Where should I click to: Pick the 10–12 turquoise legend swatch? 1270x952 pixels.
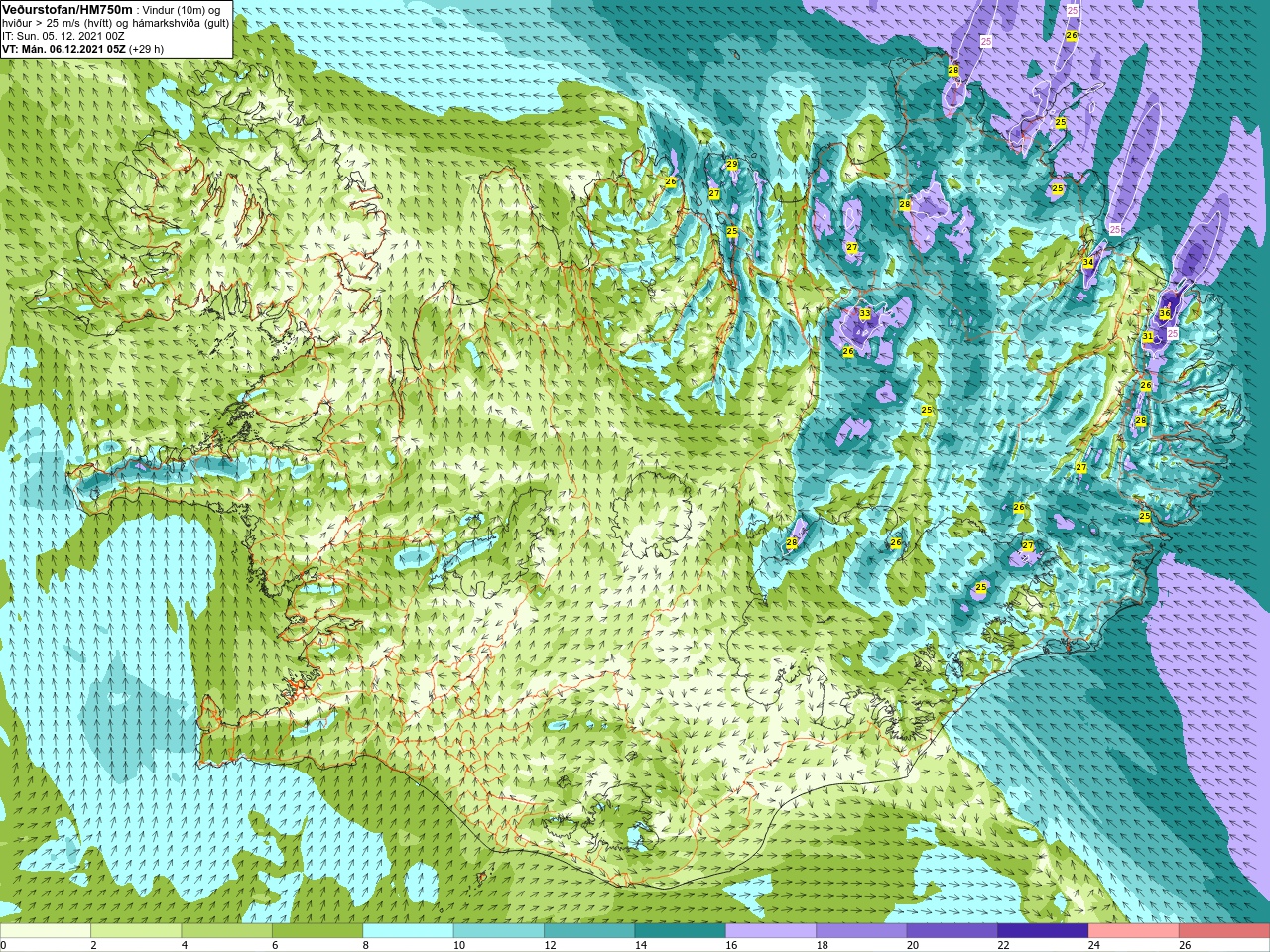coord(499,931)
